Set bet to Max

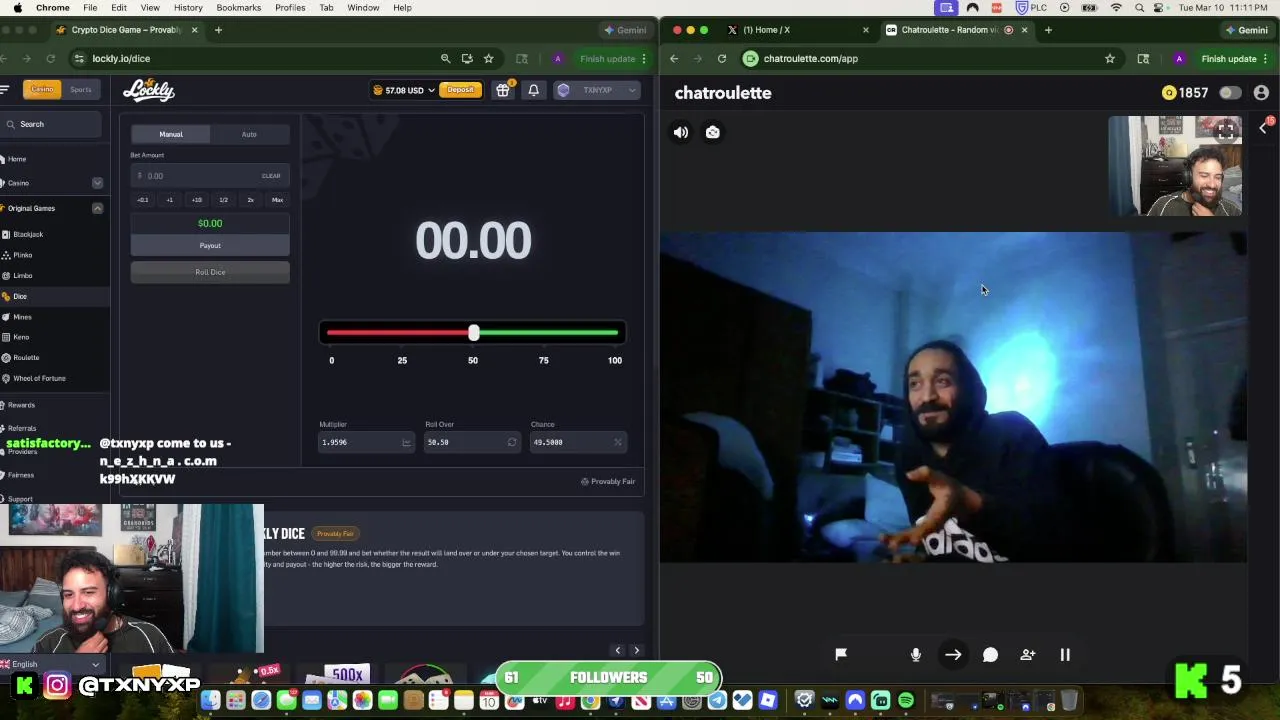click(277, 200)
